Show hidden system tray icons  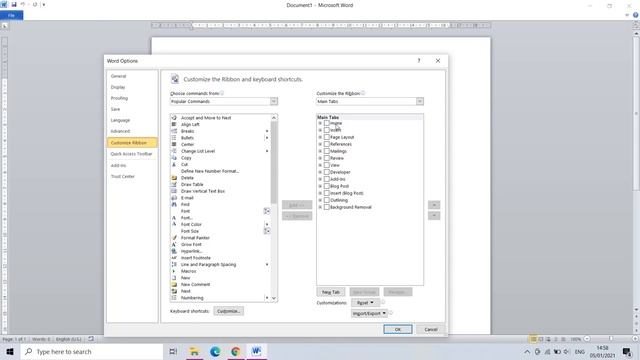[527, 351]
